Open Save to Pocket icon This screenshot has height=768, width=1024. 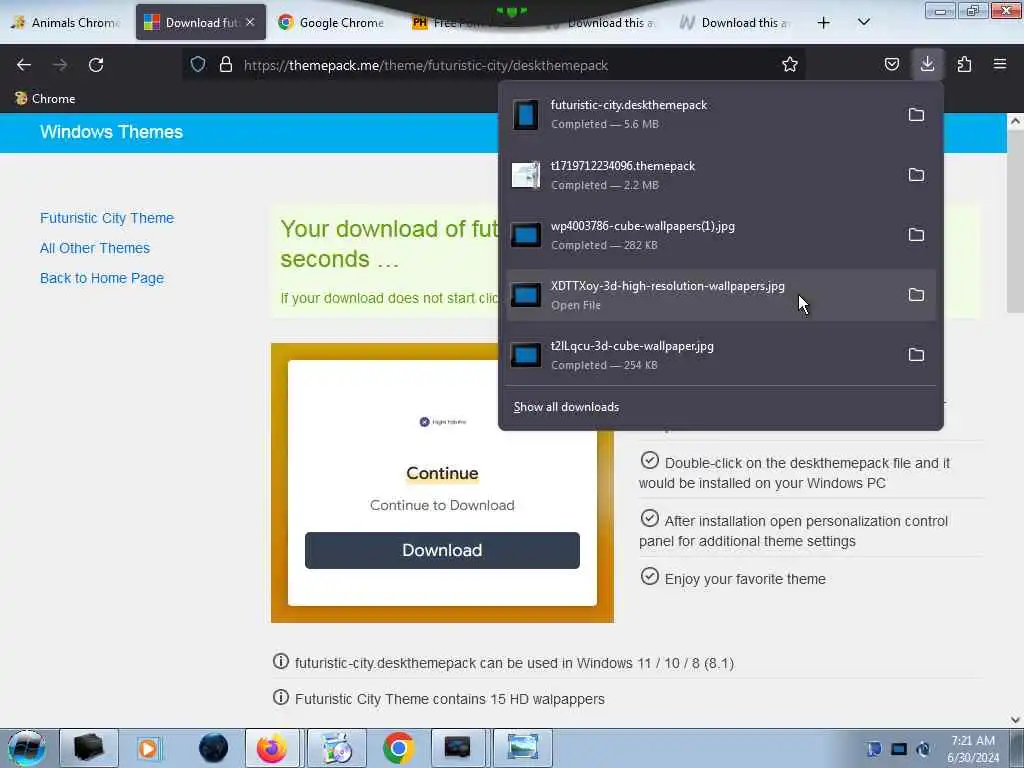pyautogui.click(x=891, y=64)
